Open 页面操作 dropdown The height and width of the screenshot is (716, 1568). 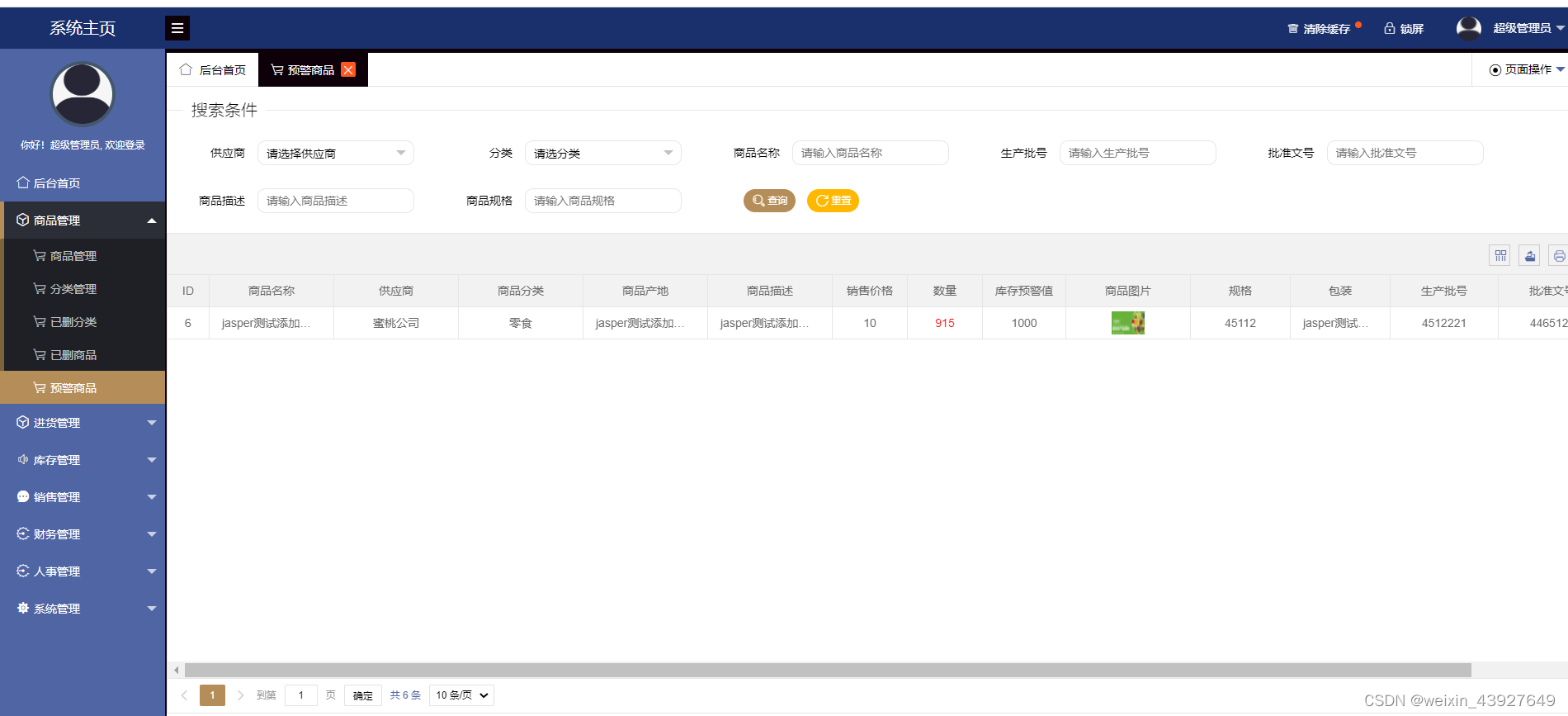(1526, 69)
